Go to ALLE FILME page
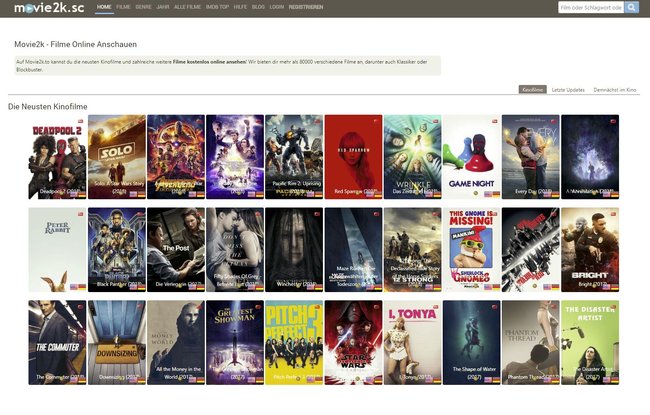Viewport: 650px width, 415px height. [187, 7]
